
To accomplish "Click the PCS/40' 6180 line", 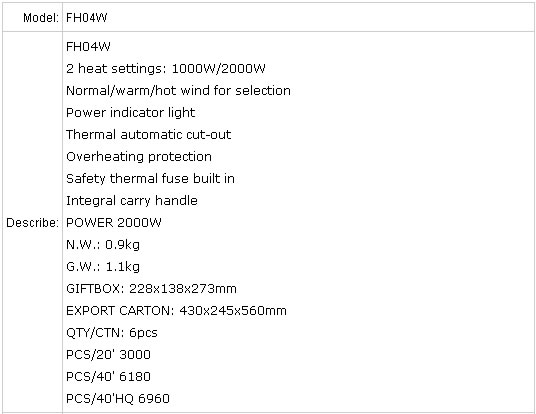I will [x=108, y=377].
